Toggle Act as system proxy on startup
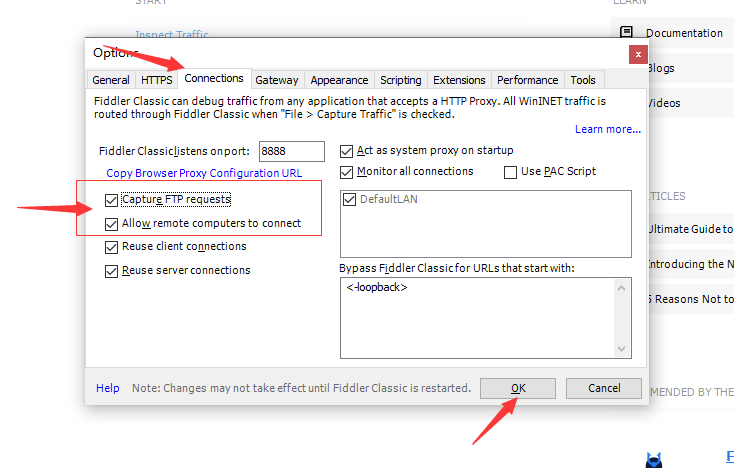This screenshot has height=468, width=734. pos(346,151)
